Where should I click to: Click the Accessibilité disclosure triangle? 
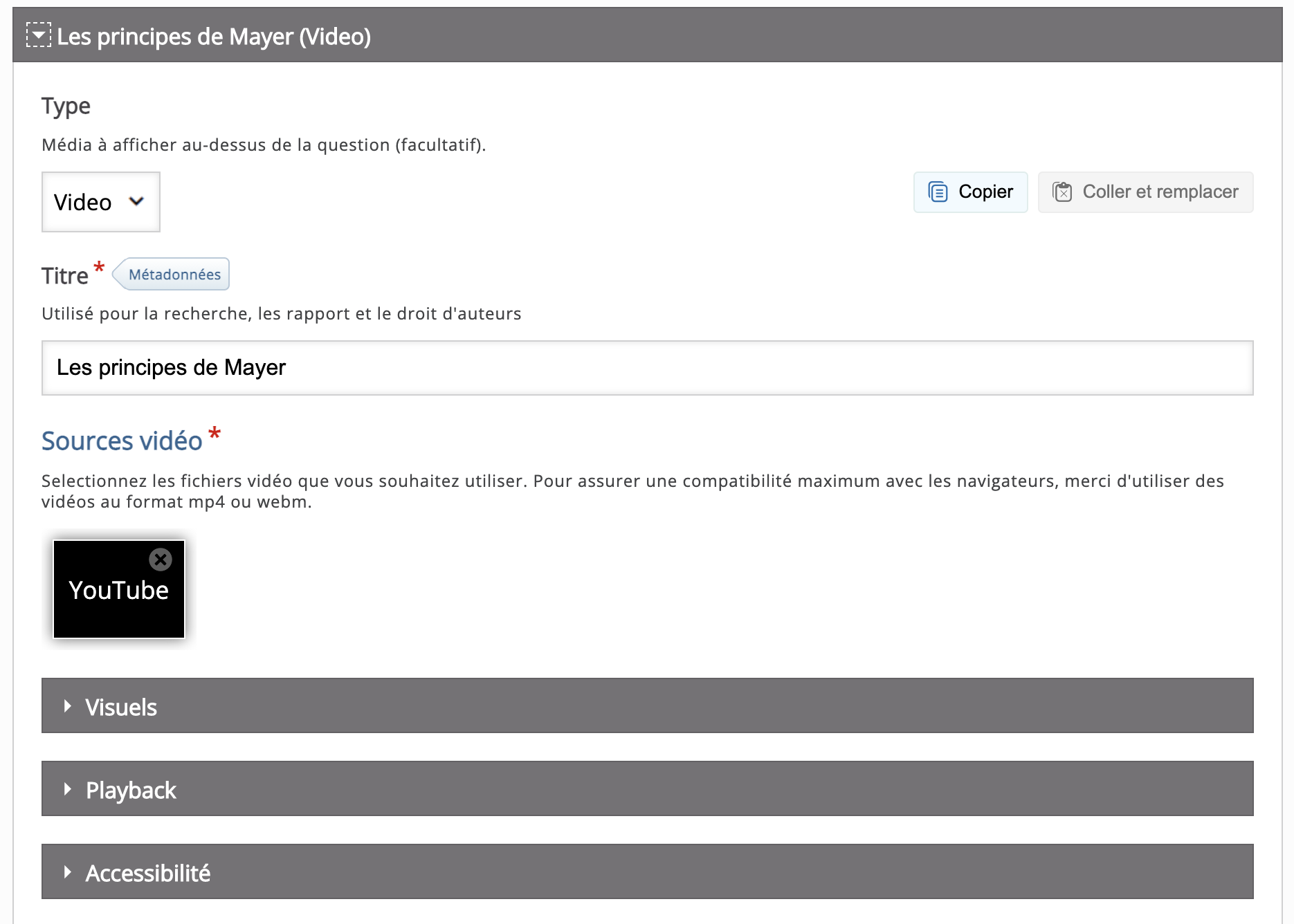coord(67,872)
